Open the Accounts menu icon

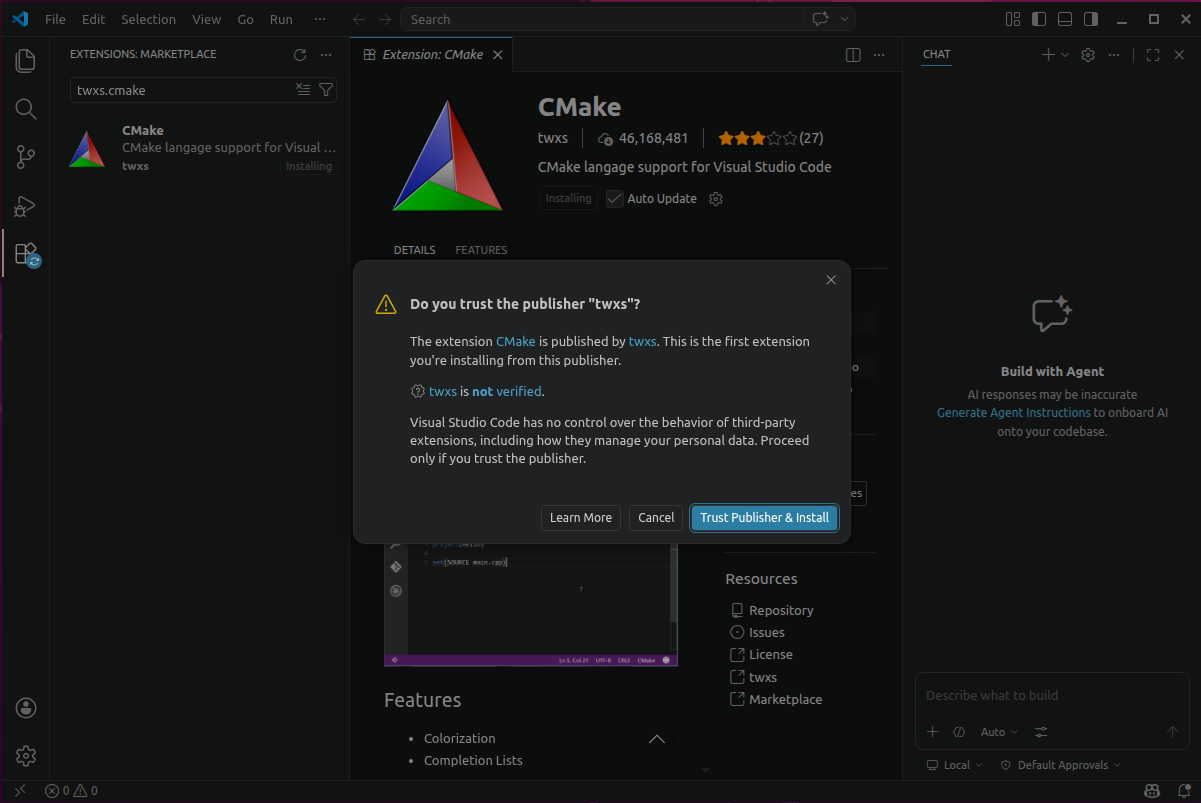(x=26, y=708)
